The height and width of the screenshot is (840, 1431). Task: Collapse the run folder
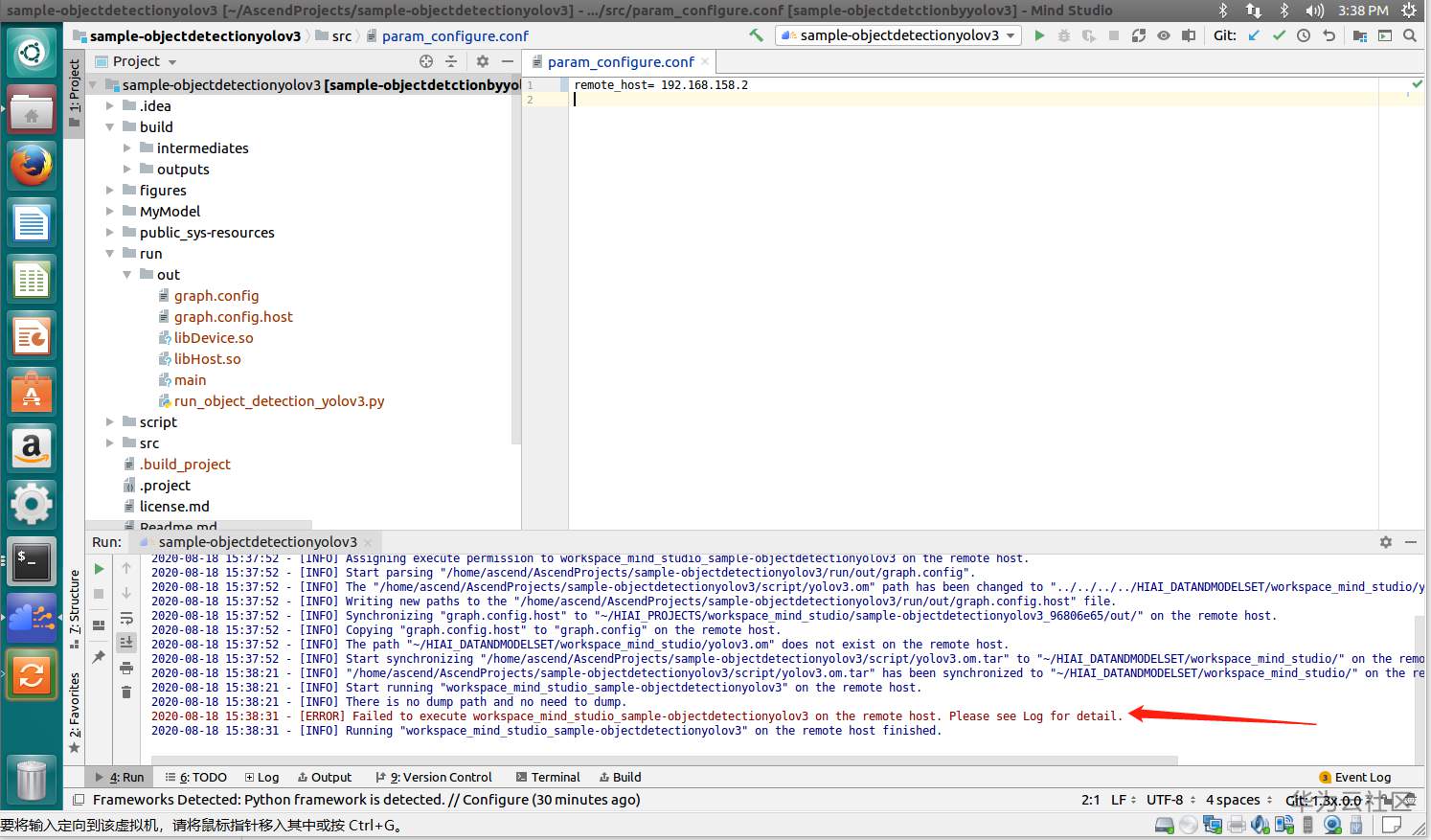(110, 254)
